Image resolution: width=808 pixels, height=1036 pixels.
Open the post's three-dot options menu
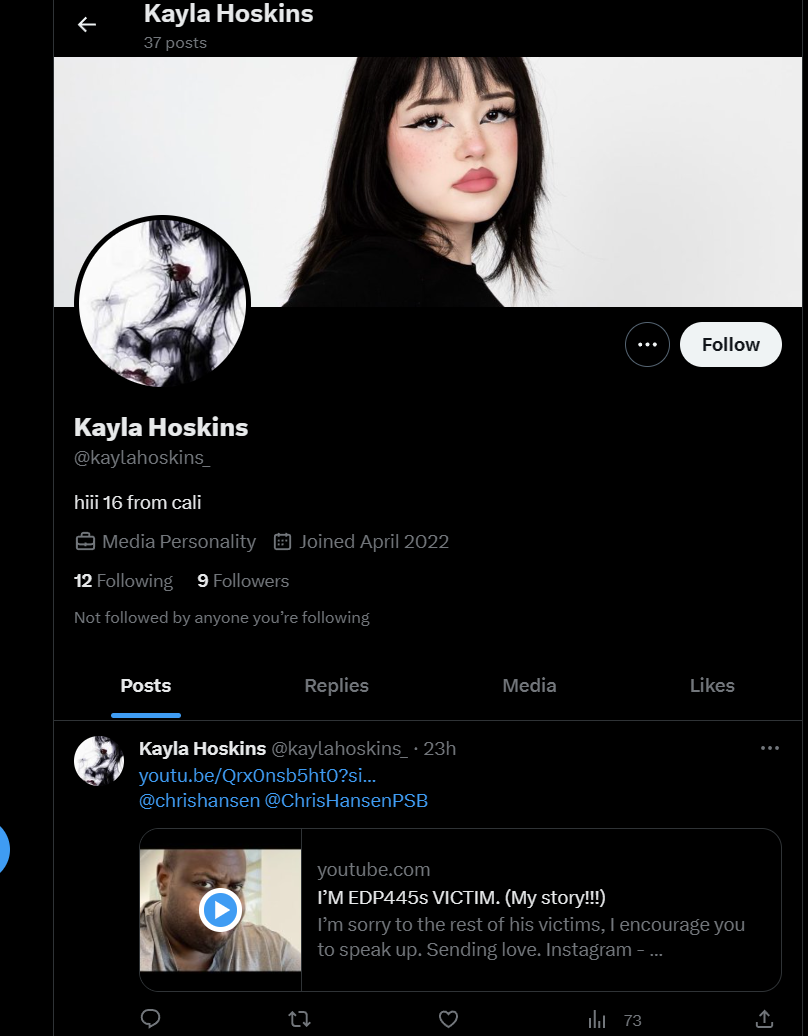tap(770, 748)
